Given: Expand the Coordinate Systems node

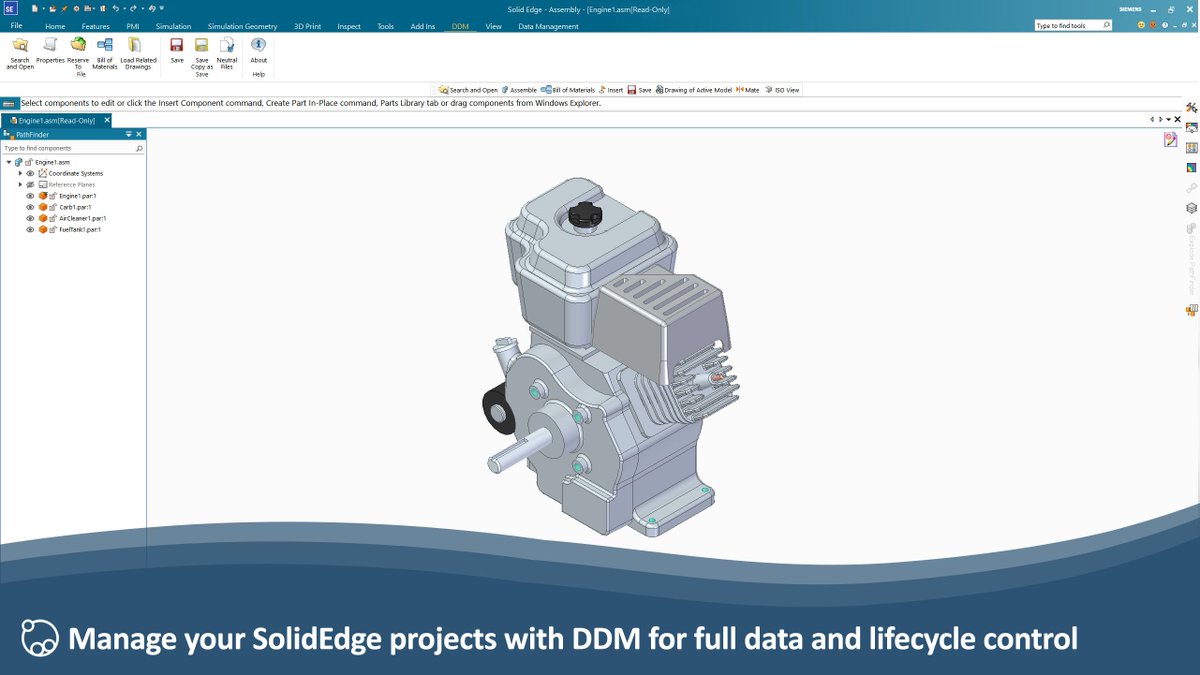Looking at the screenshot, I should pos(20,173).
